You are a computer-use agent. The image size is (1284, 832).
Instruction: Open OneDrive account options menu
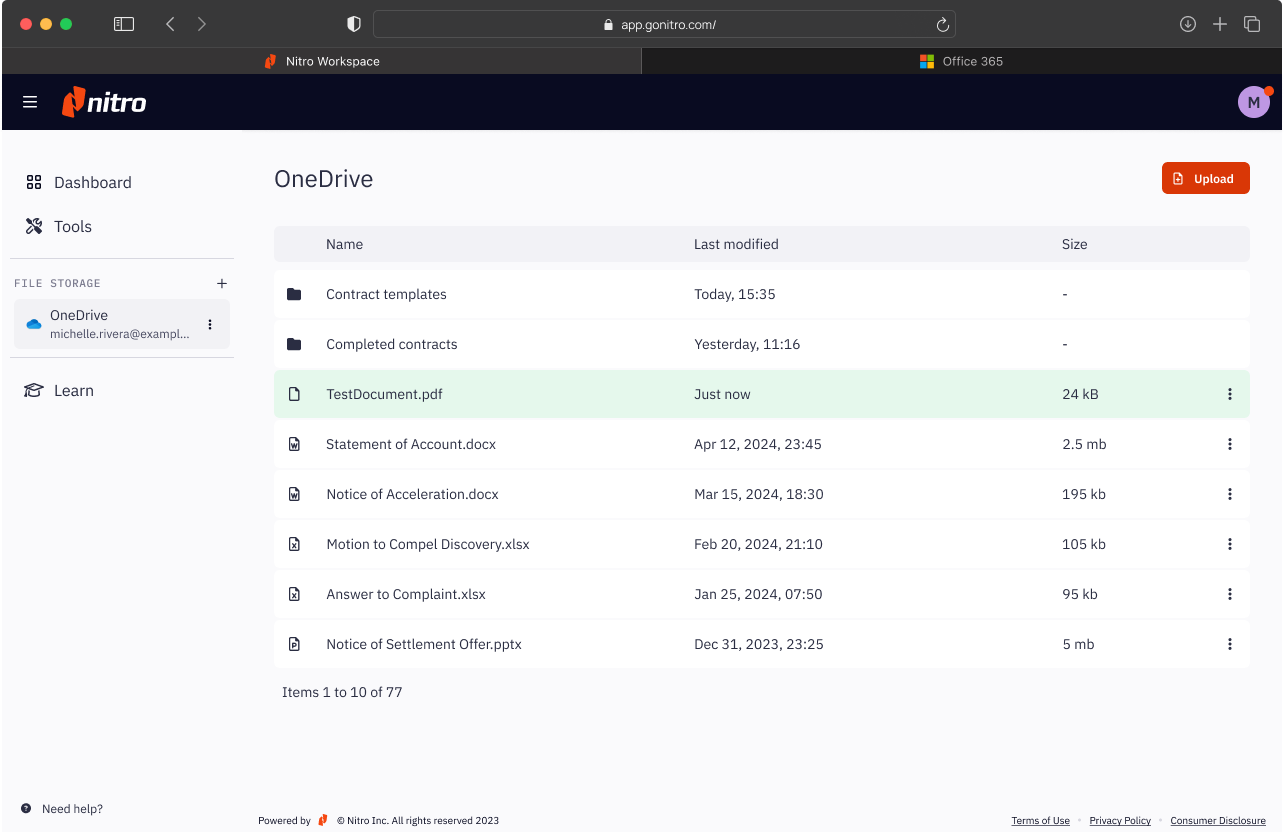210,324
